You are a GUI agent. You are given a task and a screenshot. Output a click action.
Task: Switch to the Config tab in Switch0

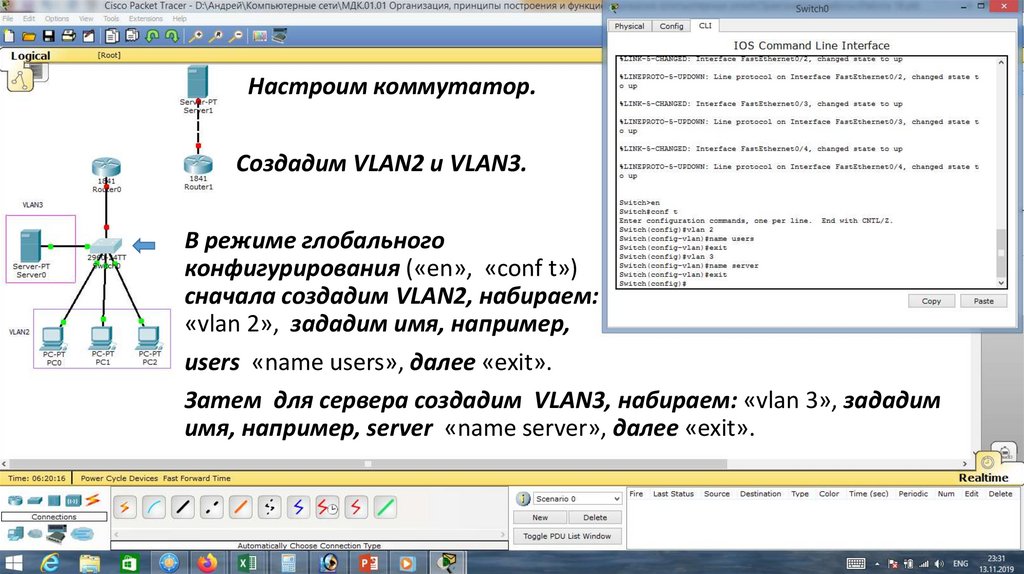click(x=672, y=26)
